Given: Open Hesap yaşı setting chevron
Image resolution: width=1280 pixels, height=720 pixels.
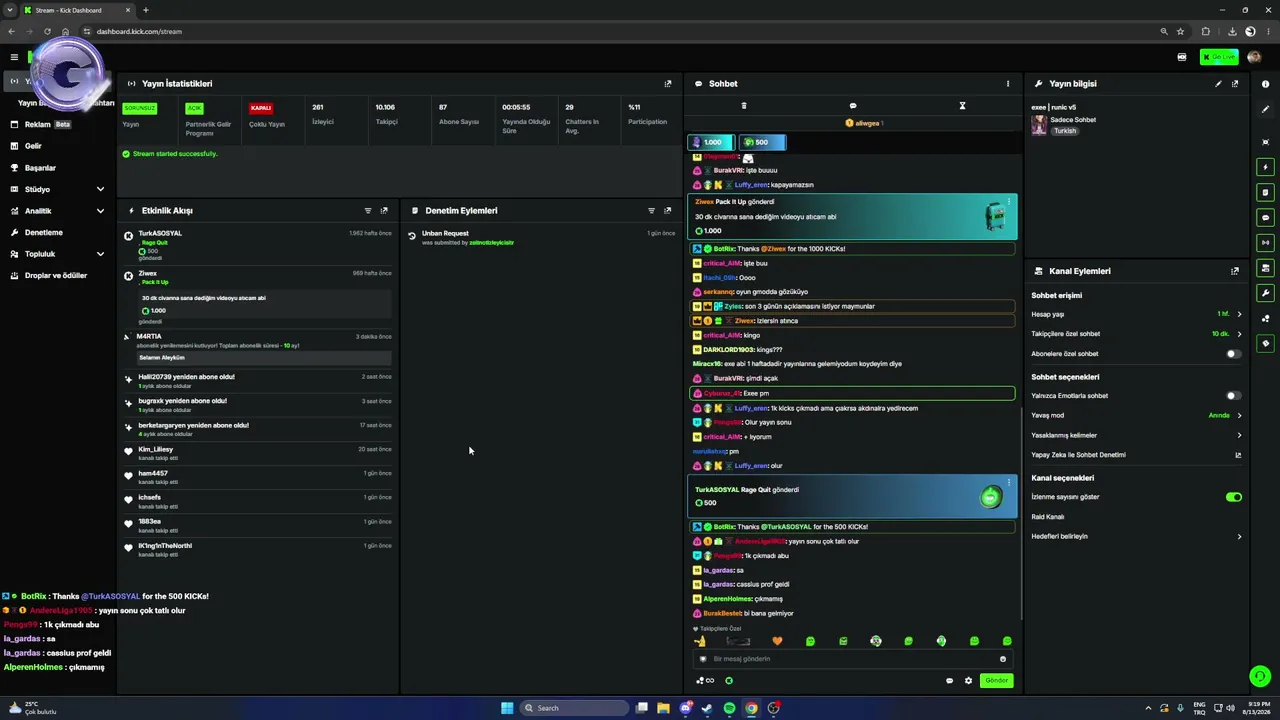Looking at the screenshot, I should (1239, 314).
